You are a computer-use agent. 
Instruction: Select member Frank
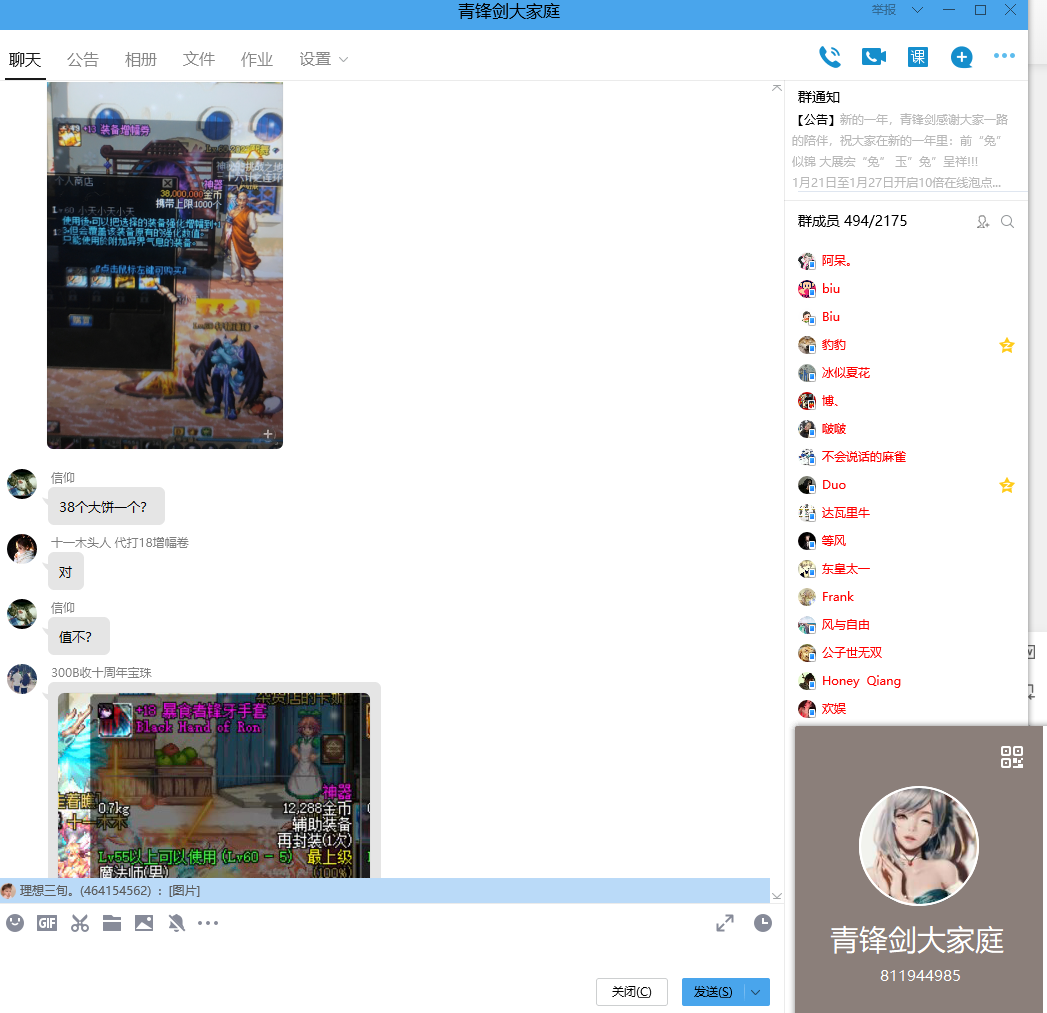coord(837,598)
